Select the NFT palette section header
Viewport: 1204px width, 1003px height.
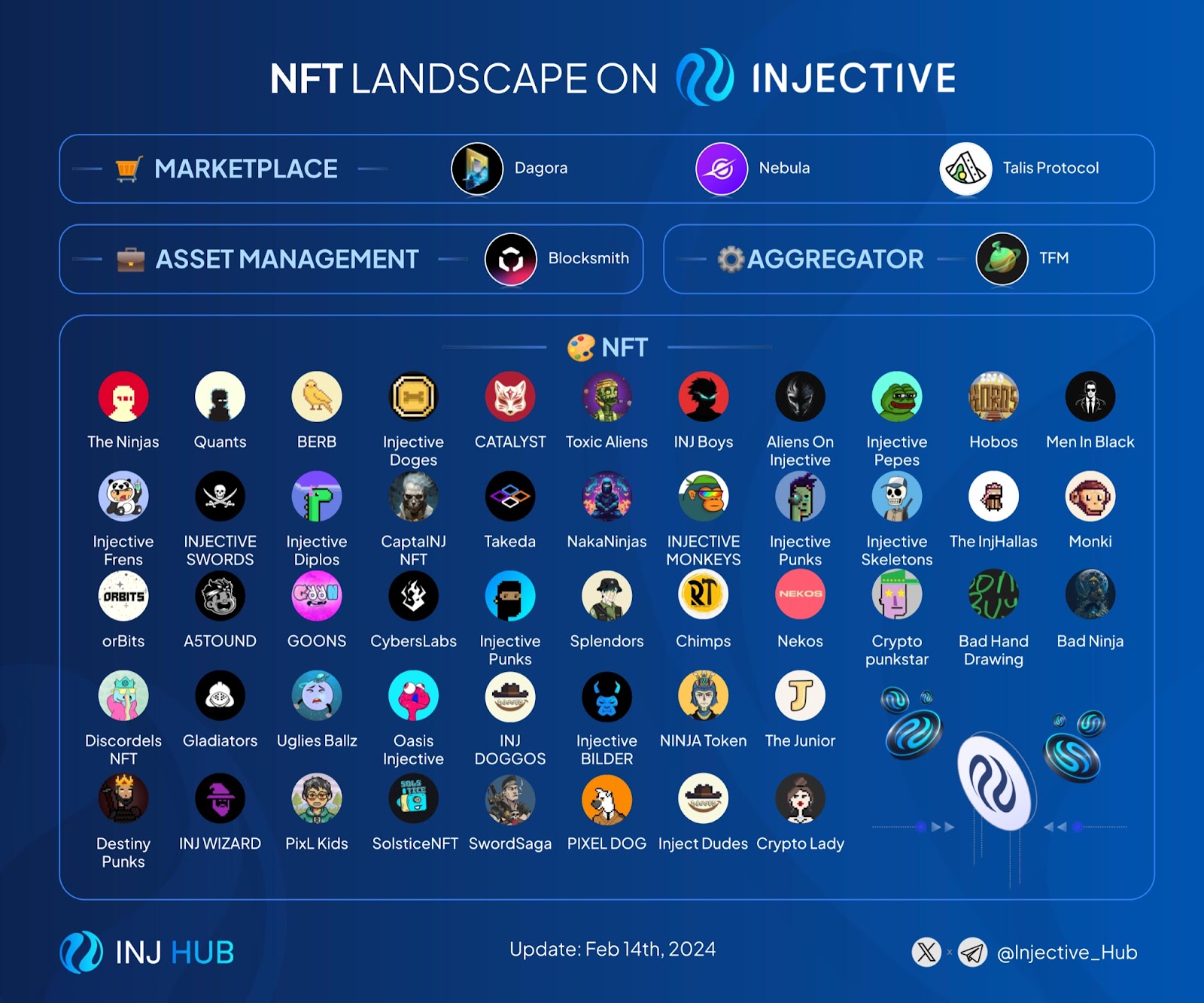[x=610, y=348]
